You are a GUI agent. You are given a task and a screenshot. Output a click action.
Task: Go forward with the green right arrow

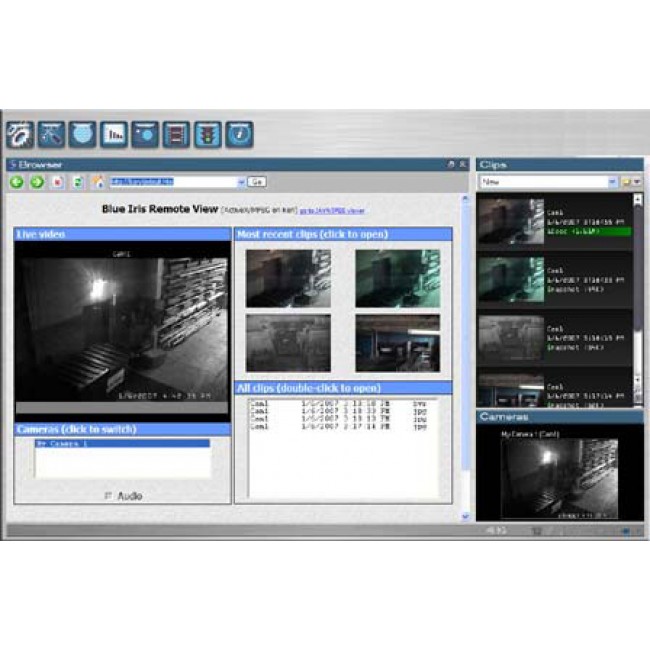[x=37, y=182]
